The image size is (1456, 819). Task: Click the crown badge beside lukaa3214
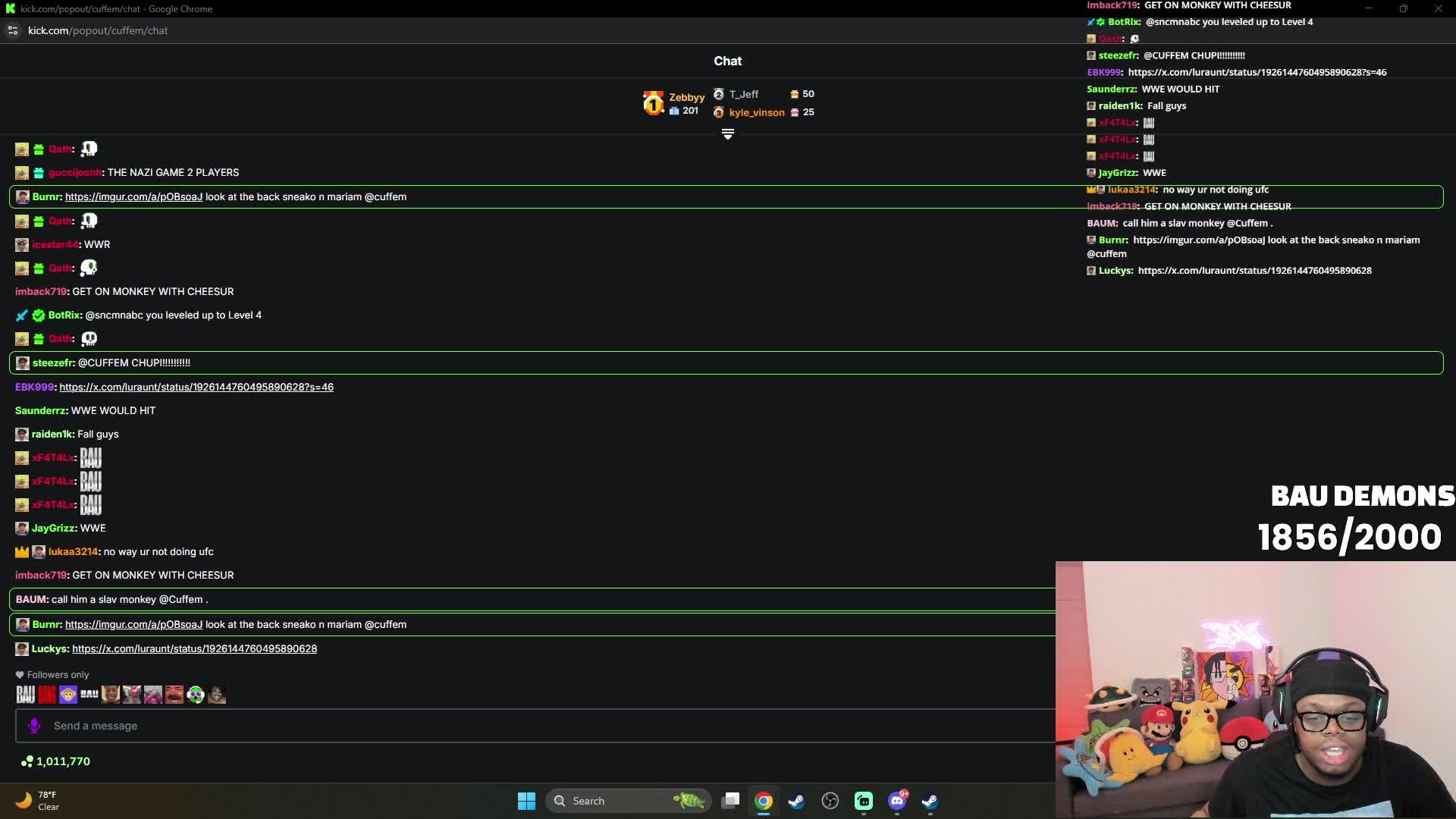coord(22,551)
